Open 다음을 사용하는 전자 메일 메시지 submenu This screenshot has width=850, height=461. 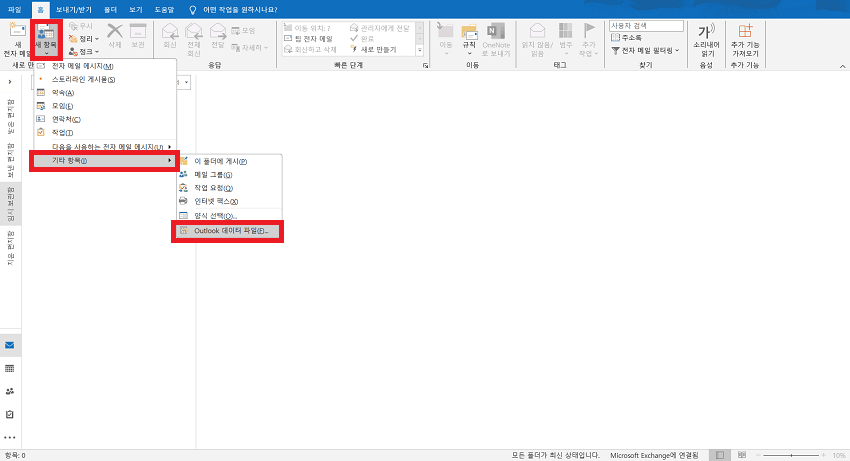(105, 146)
